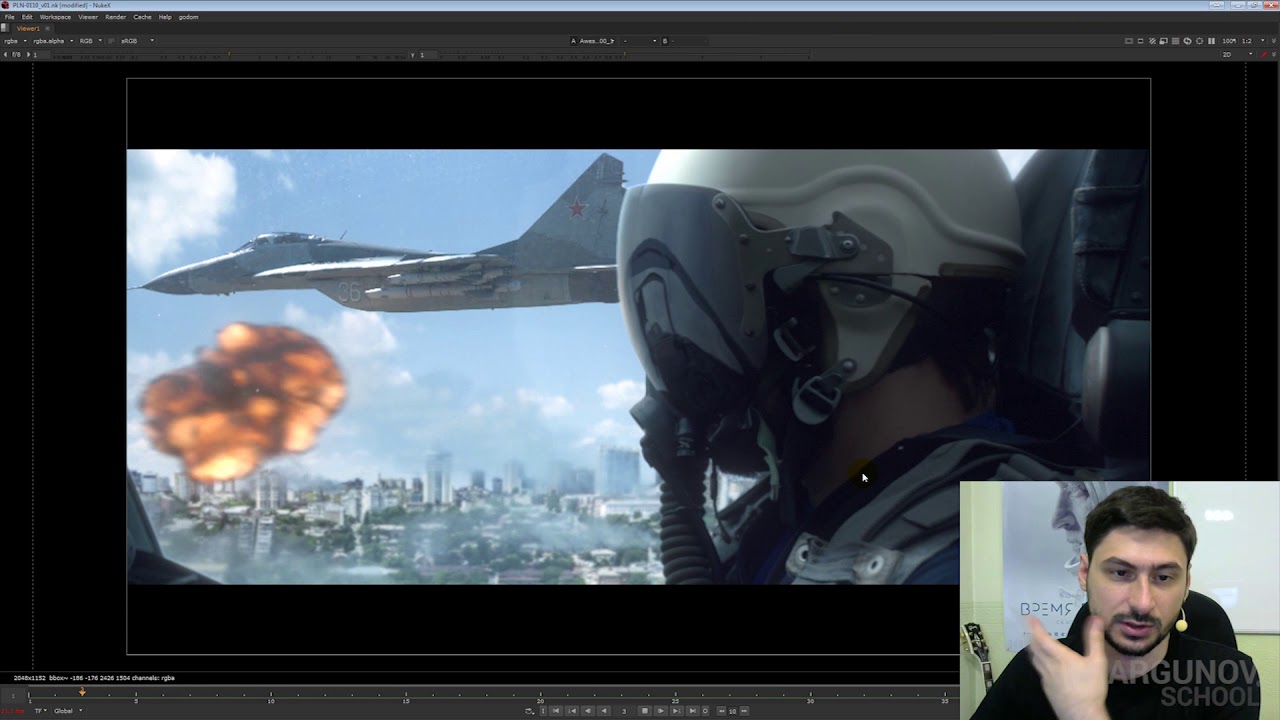Toggle the lock viewer target icon
This screenshot has width=1280, height=720.
[x=1200, y=41]
